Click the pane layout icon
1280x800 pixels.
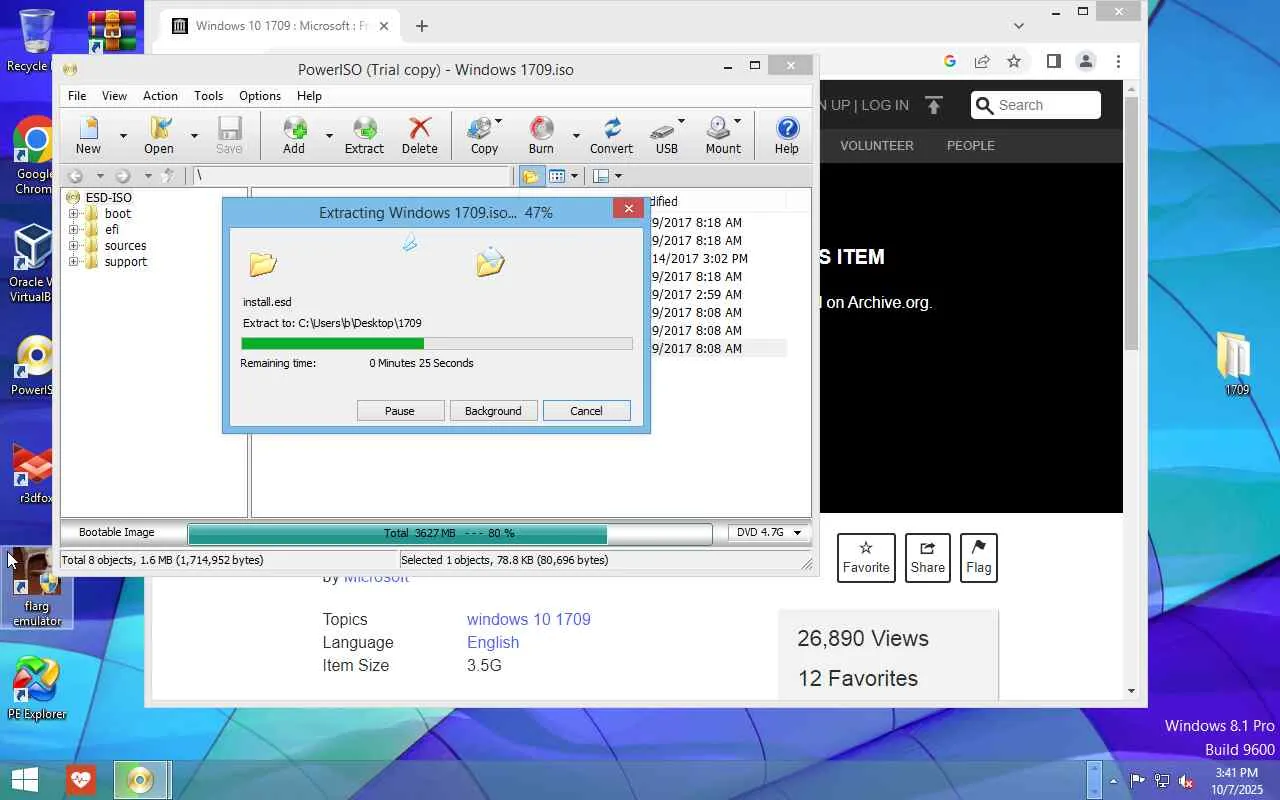click(x=601, y=176)
